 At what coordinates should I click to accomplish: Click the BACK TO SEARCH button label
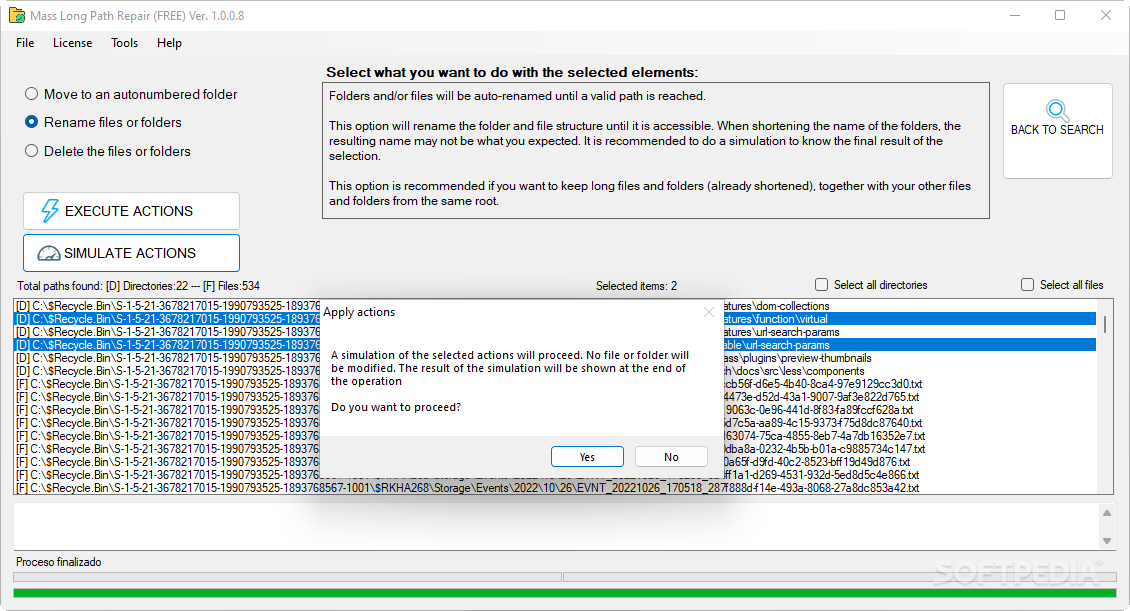(x=1057, y=130)
